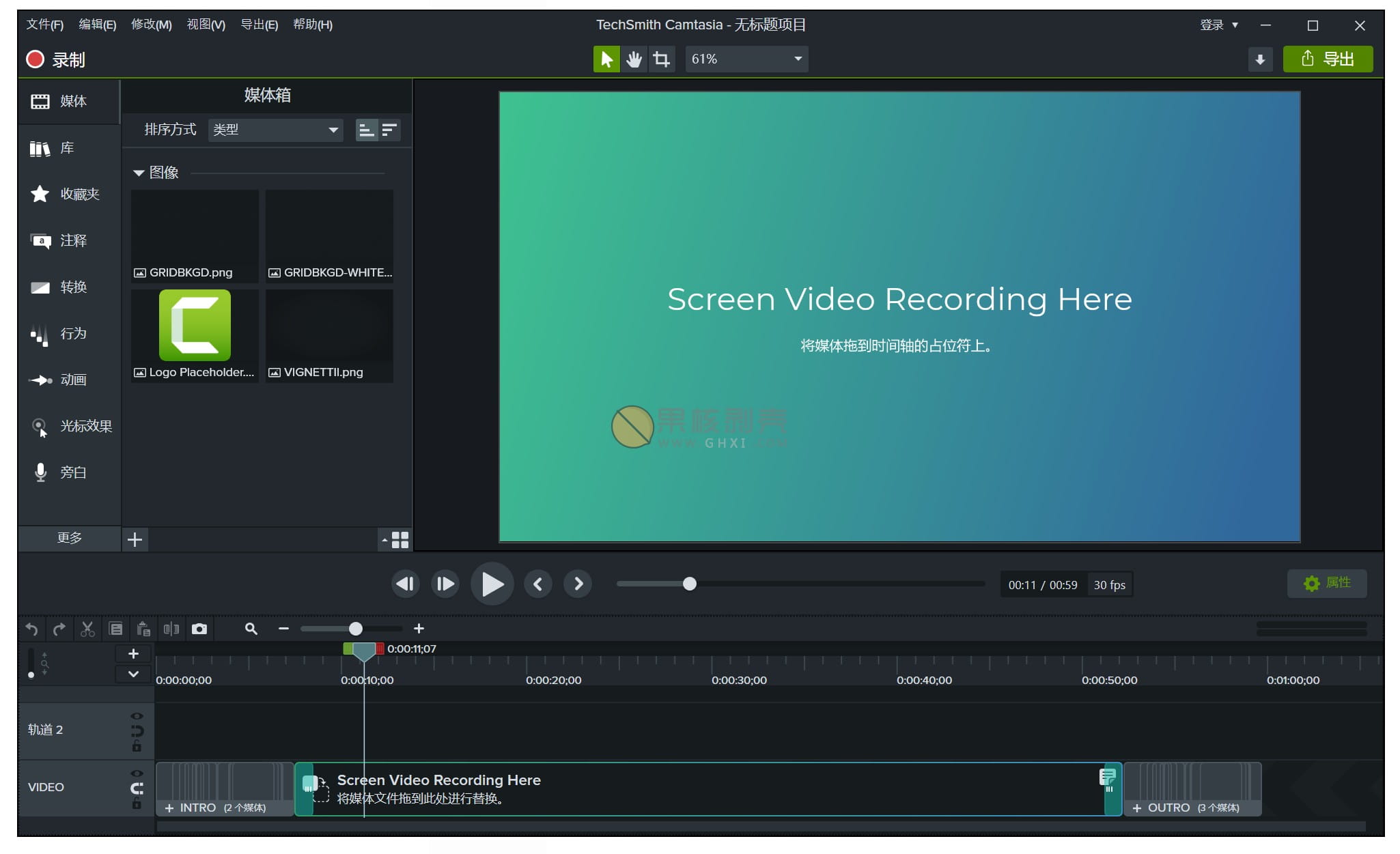Open the 导出(E) menu
The image size is (1400, 854).
coord(260,25)
